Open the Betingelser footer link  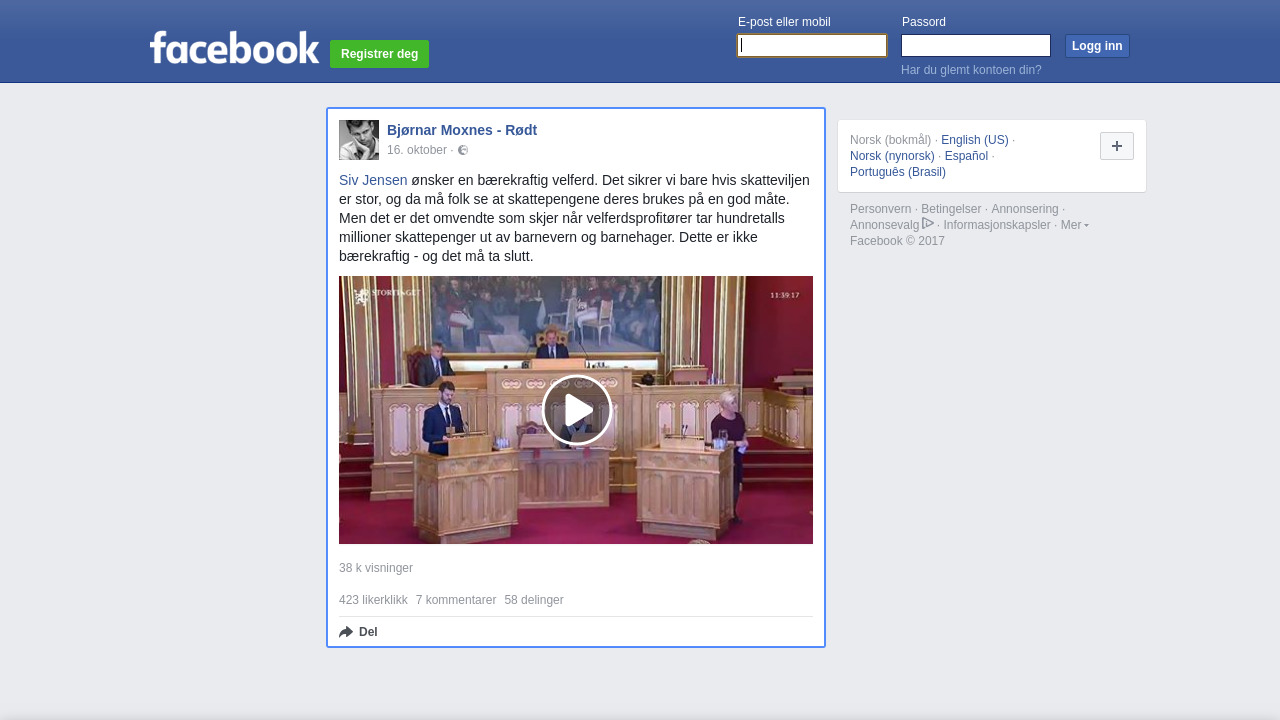[x=951, y=209]
